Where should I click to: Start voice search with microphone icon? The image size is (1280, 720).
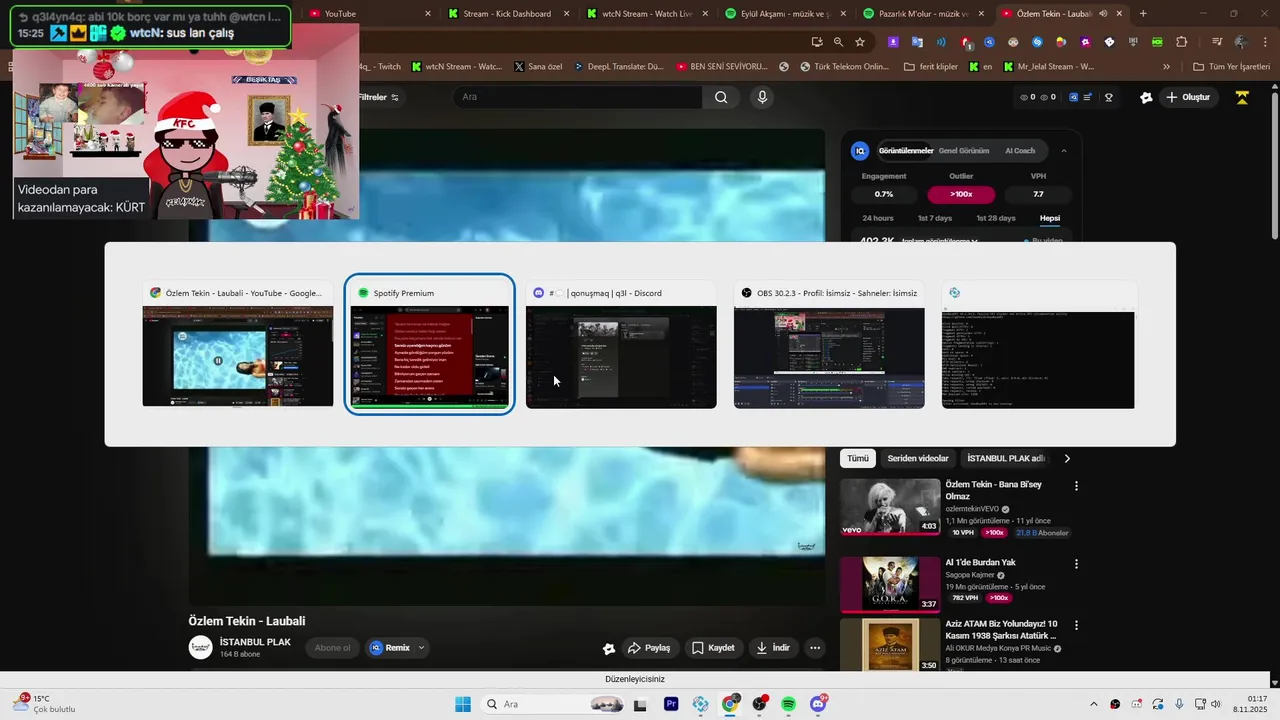[x=762, y=97]
